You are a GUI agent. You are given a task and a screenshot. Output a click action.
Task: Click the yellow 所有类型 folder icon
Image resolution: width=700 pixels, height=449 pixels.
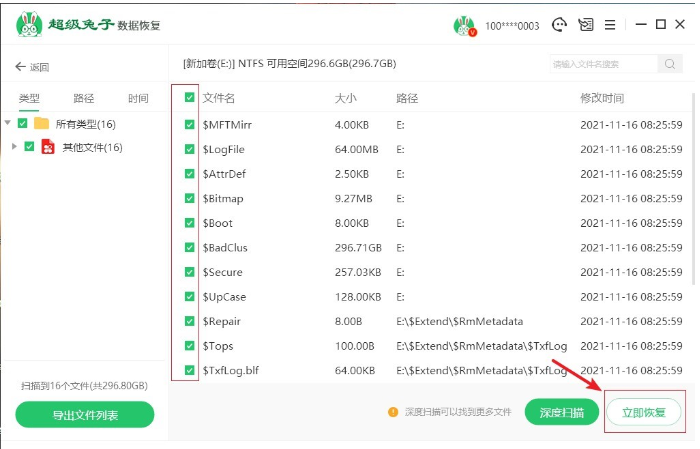click(x=42, y=124)
